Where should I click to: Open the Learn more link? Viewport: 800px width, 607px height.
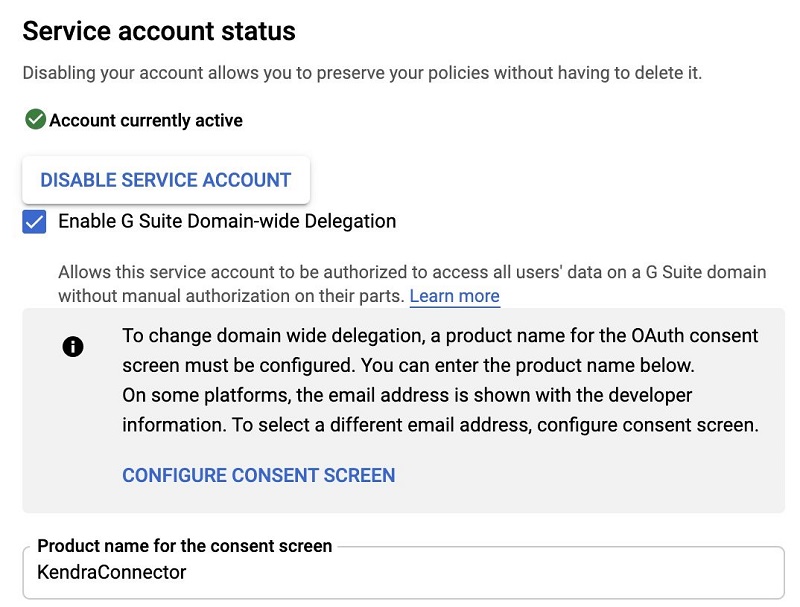[x=455, y=296]
